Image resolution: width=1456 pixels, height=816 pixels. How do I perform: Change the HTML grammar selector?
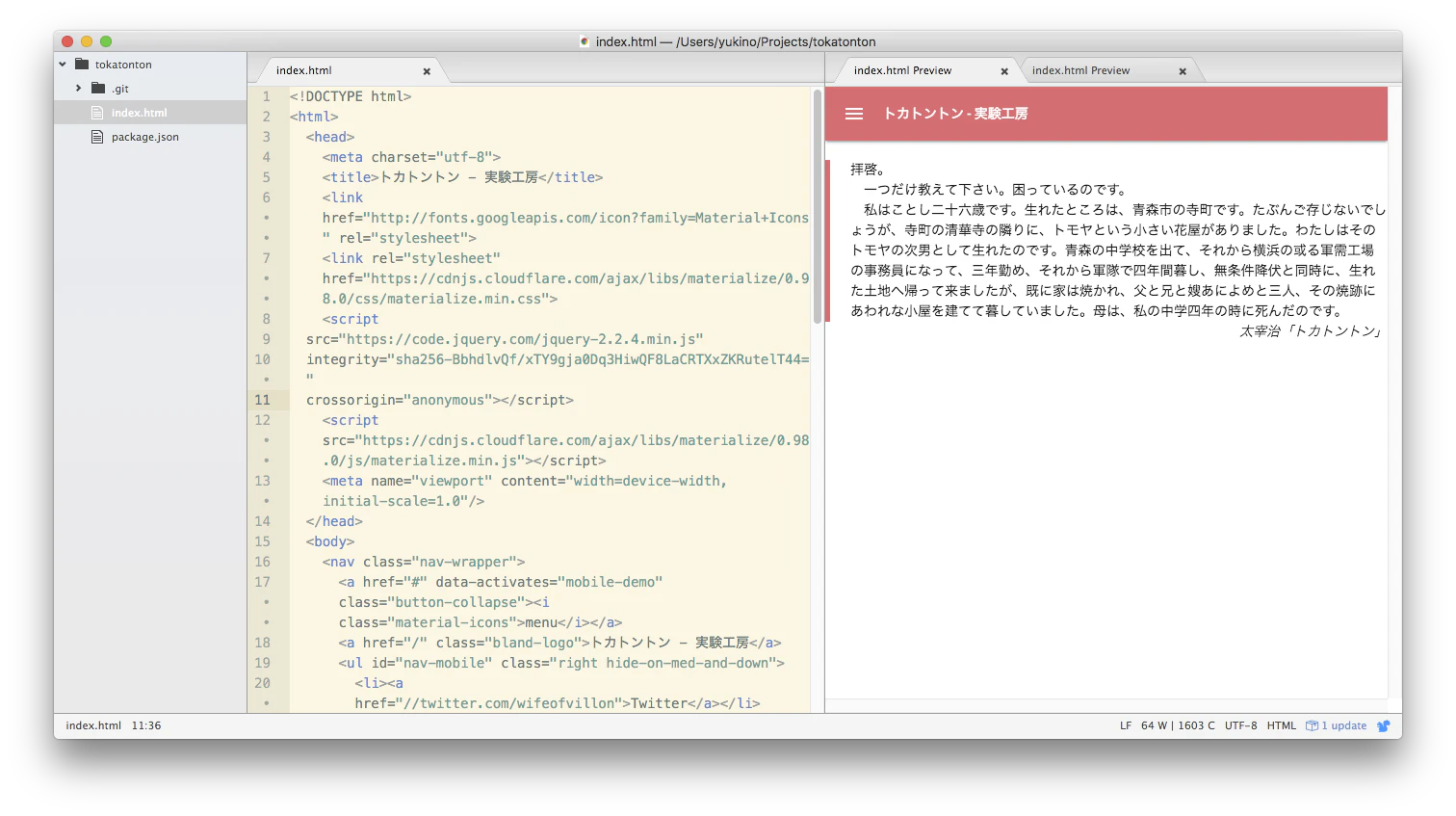point(1281,725)
